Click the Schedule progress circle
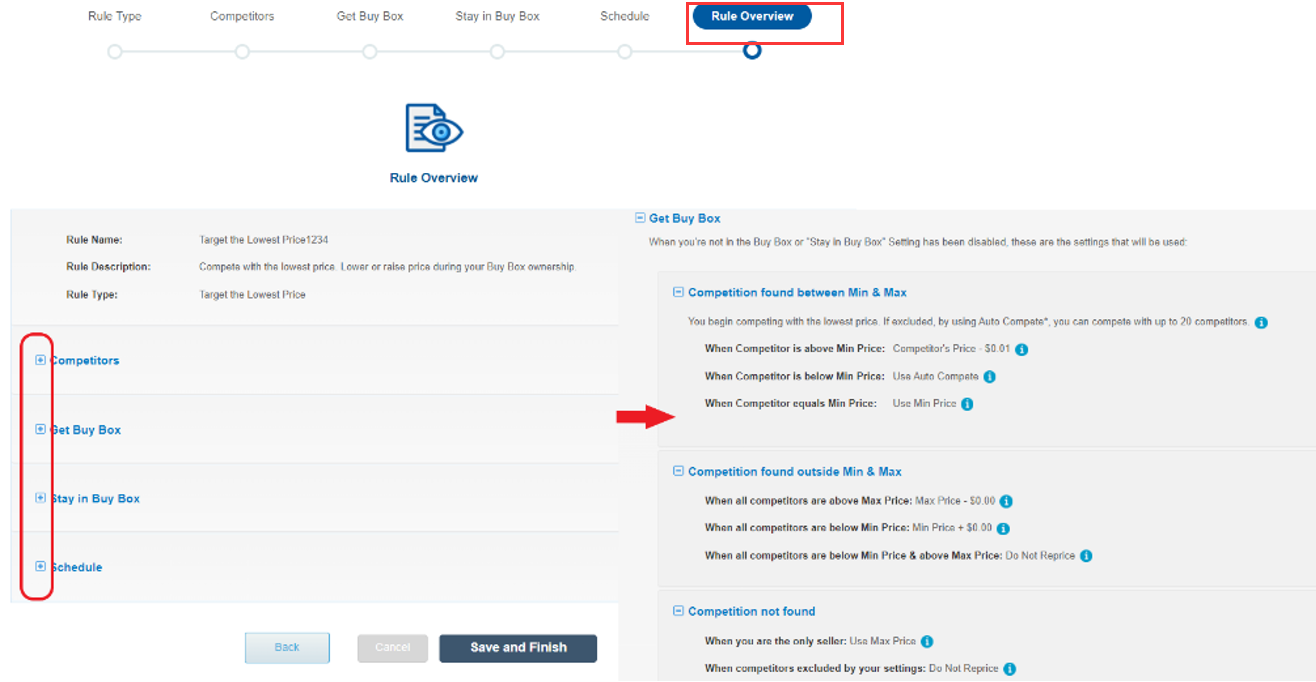The height and width of the screenshot is (682, 1316). click(x=625, y=51)
